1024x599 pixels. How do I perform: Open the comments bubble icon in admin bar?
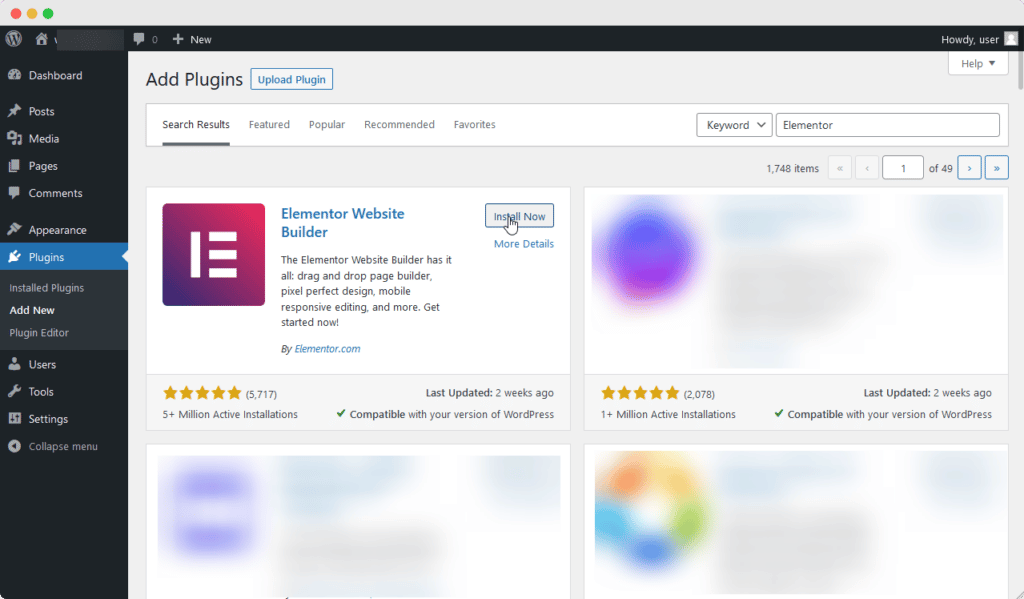tap(138, 39)
